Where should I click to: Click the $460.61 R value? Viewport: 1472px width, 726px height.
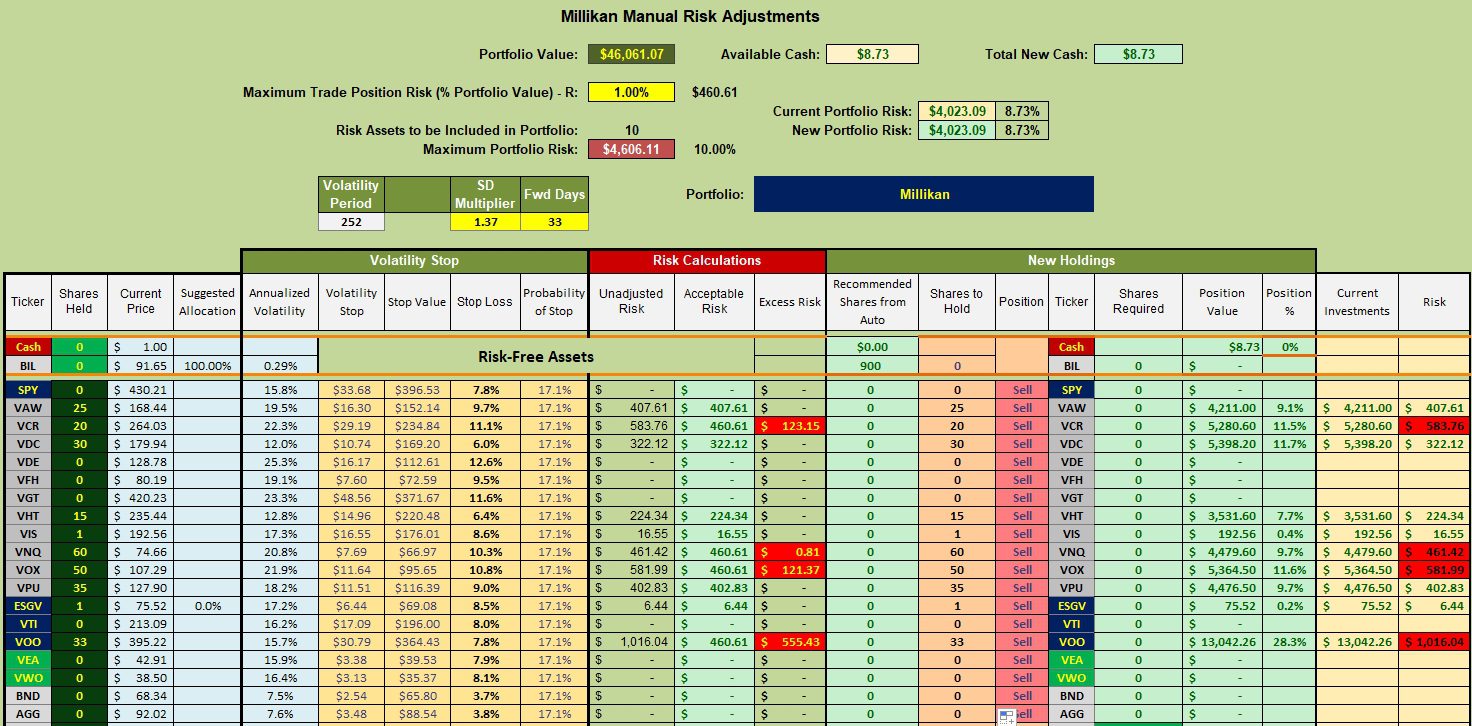pyautogui.click(x=714, y=92)
